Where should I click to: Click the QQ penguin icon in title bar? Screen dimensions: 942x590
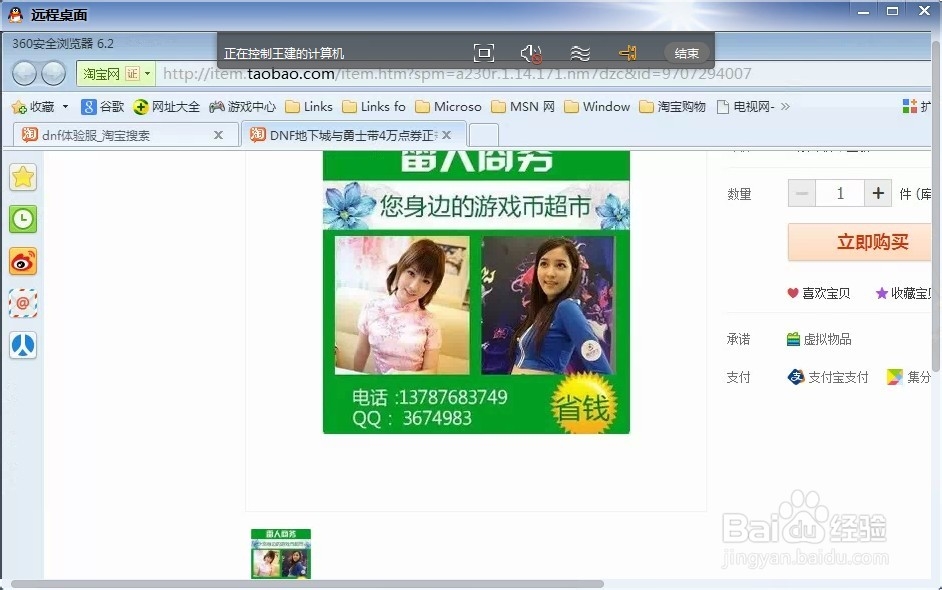(16, 14)
